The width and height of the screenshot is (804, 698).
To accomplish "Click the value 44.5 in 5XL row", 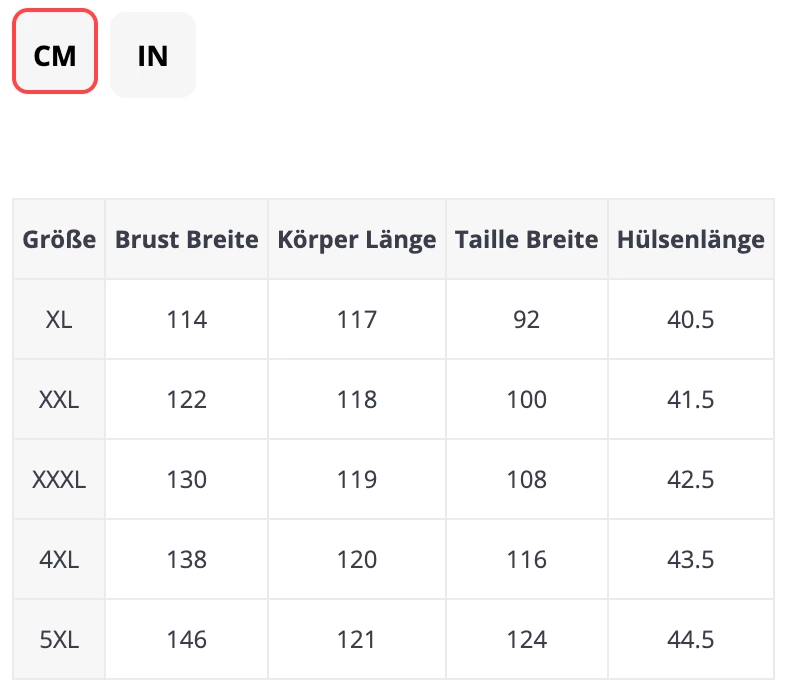I will point(690,639).
